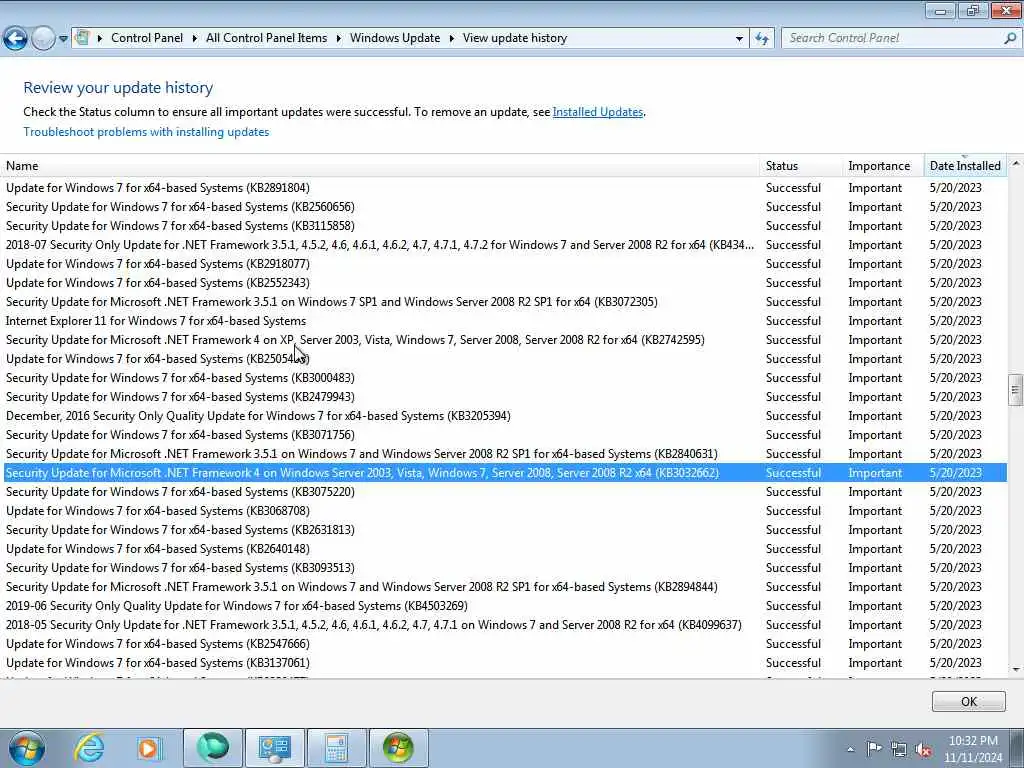Select the 2019-06 KB4503269 quality update row
1024x768 pixels.
click(505, 606)
